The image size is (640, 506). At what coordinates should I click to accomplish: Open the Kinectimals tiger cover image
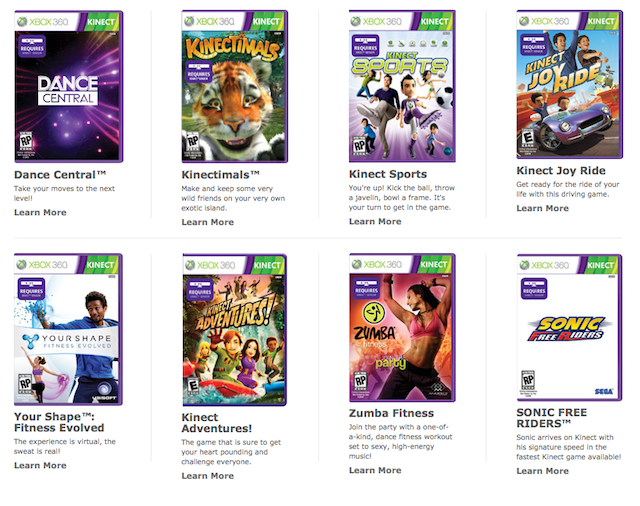[235, 87]
